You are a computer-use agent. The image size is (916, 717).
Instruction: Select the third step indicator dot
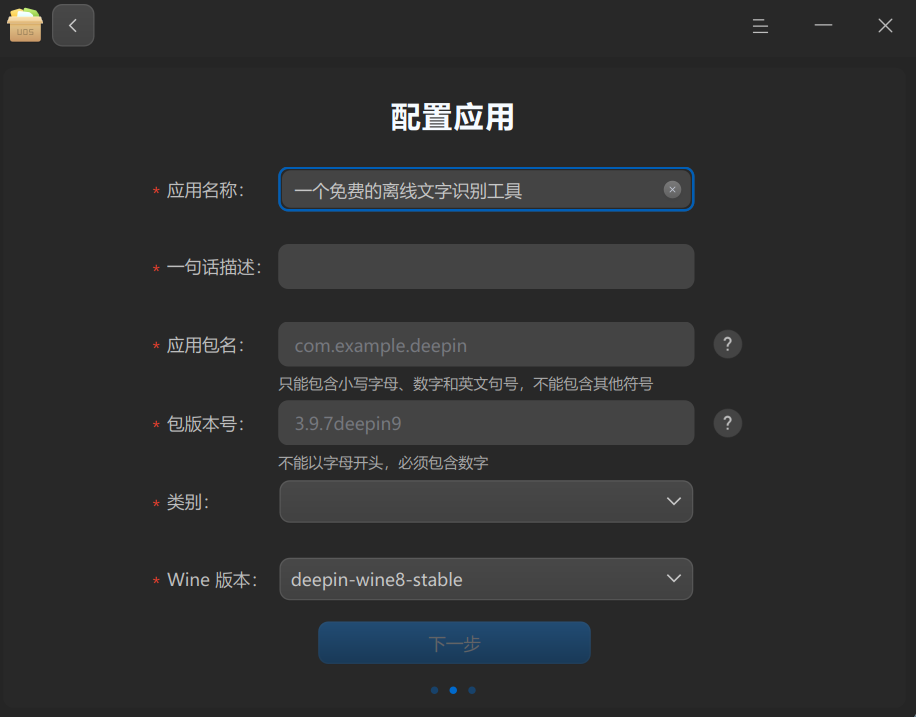pyautogui.click(x=472, y=690)
